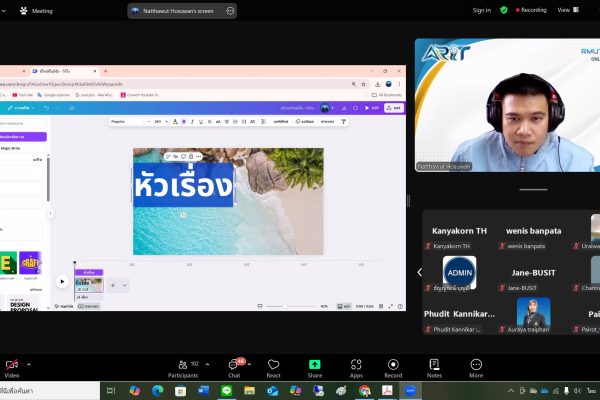
Task: Select the Kanyakorn TH participant tile
Action: point(459,231)
